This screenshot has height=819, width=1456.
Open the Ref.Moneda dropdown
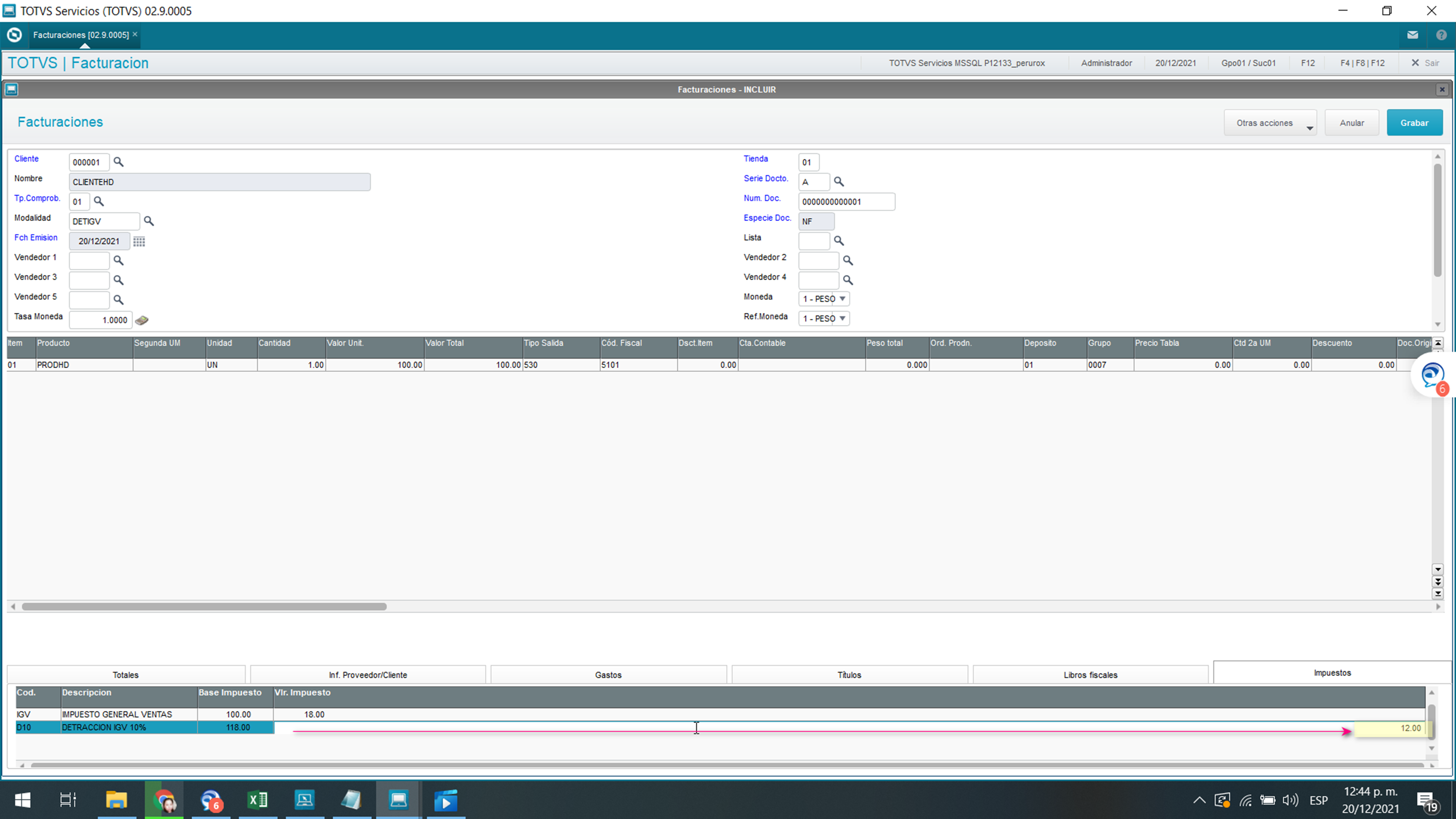[x=824, y=319]
